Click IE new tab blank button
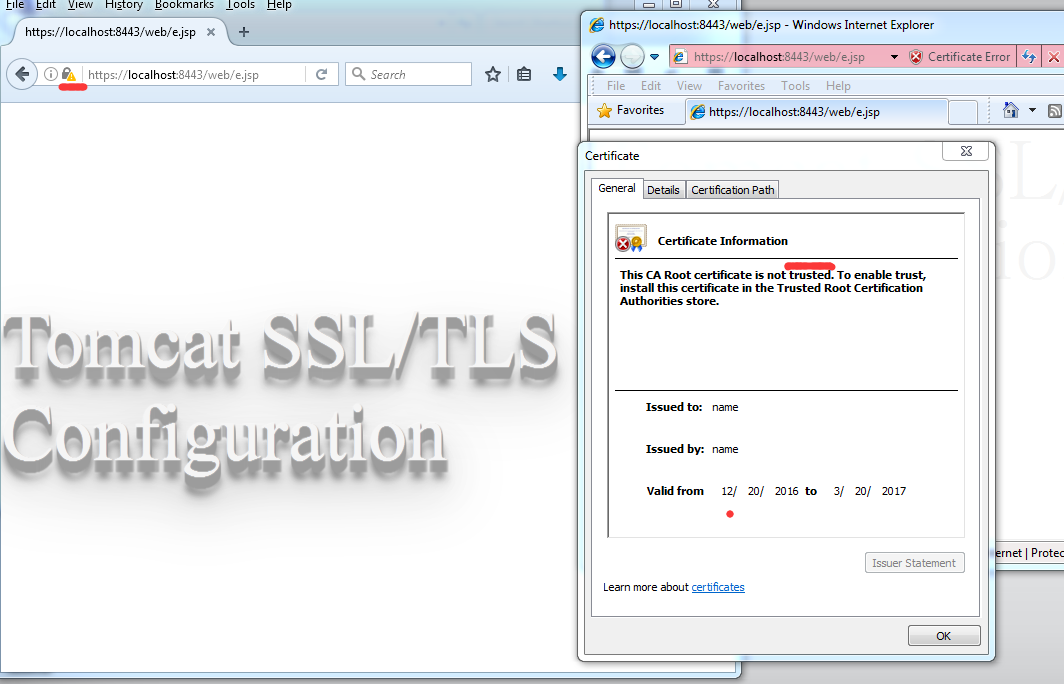Image resolution: width=1064 pixels, height=684 pixels. click(x=963, y=112)
